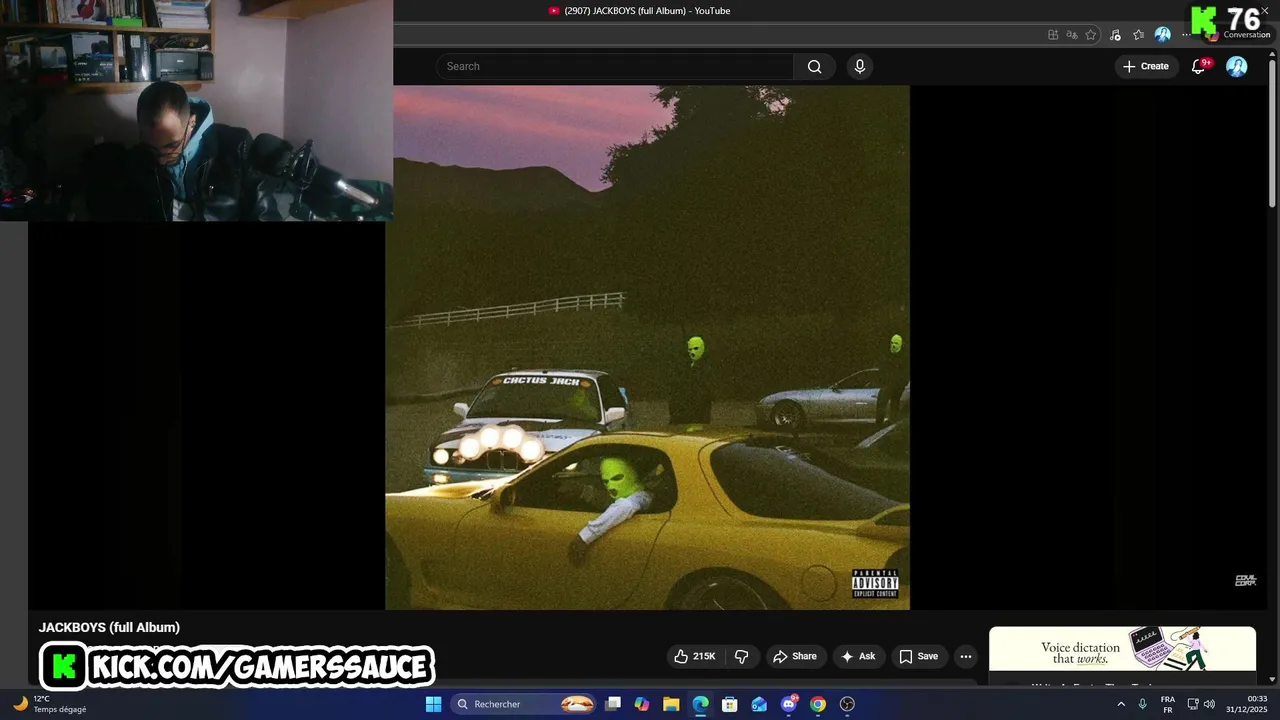Open browser settings ellipsis menu

click(x=1187, y=34)
